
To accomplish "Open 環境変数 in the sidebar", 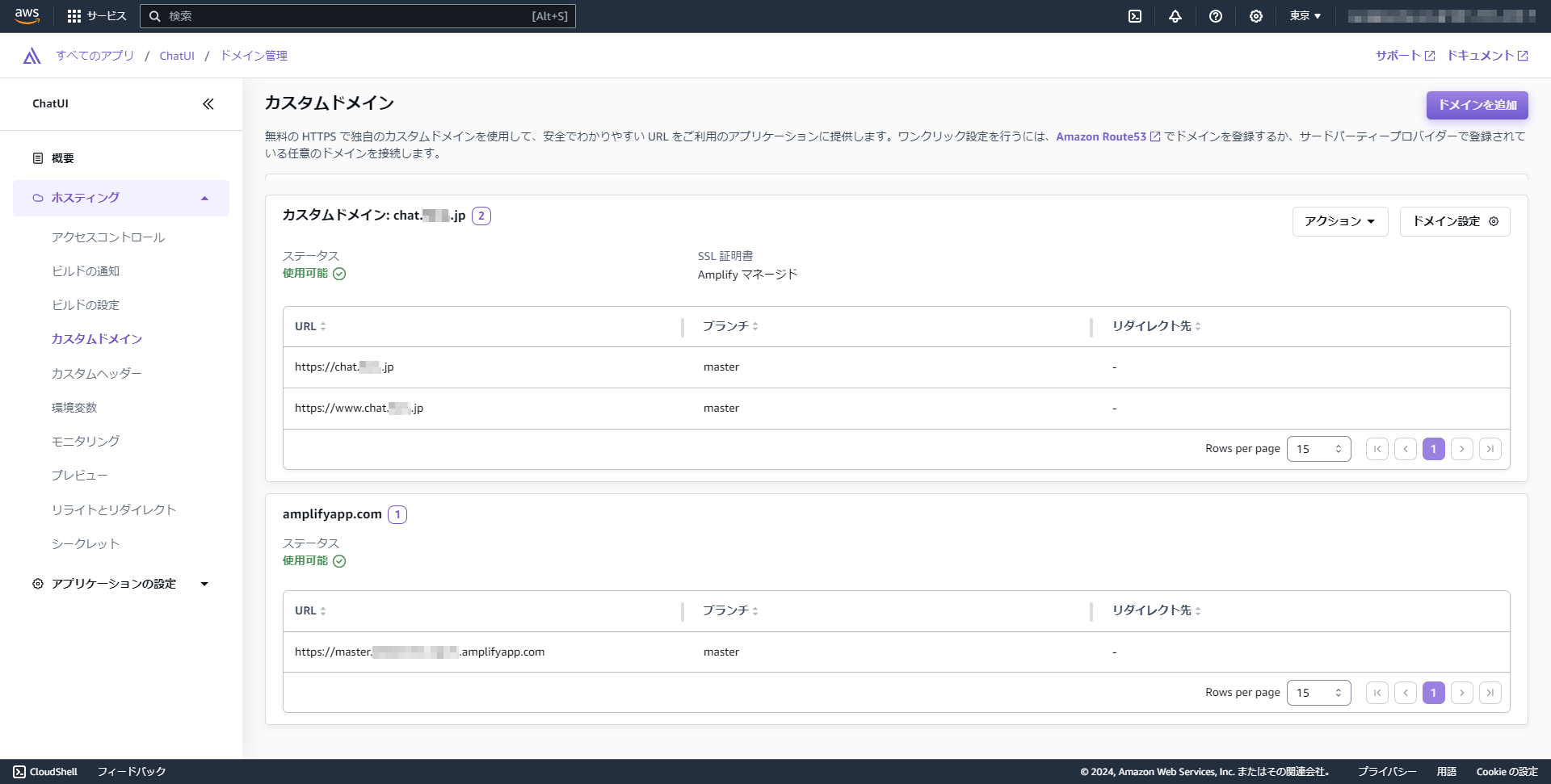I will tap(74, 408).
